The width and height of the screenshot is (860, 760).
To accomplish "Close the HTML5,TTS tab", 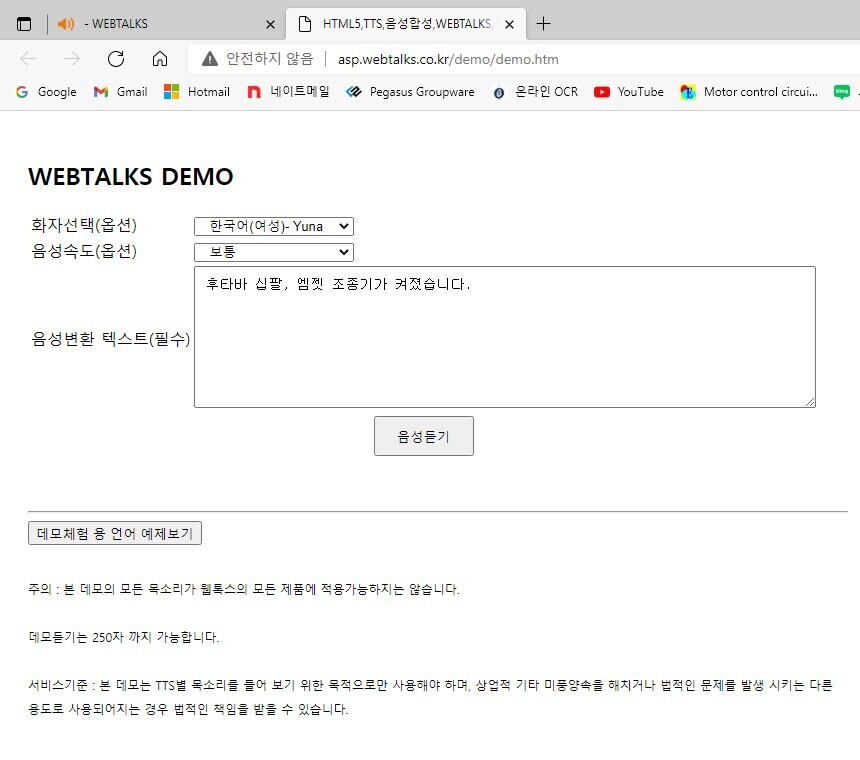I will [510, 24].
